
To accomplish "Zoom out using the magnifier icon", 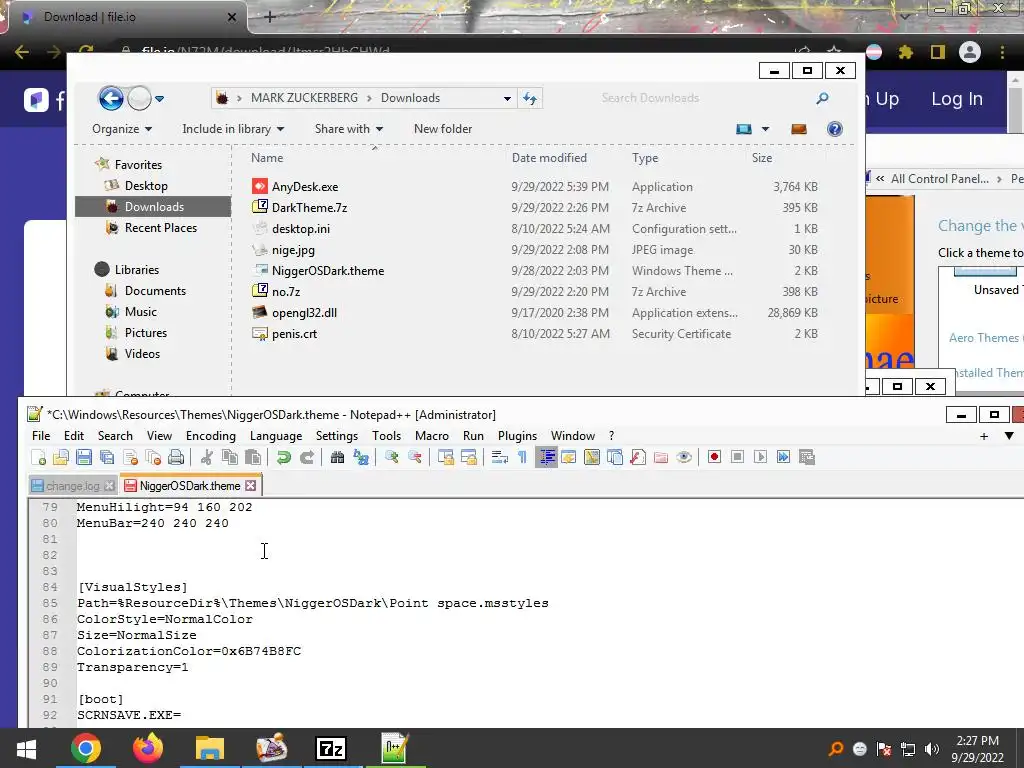I will click(415, 457).
